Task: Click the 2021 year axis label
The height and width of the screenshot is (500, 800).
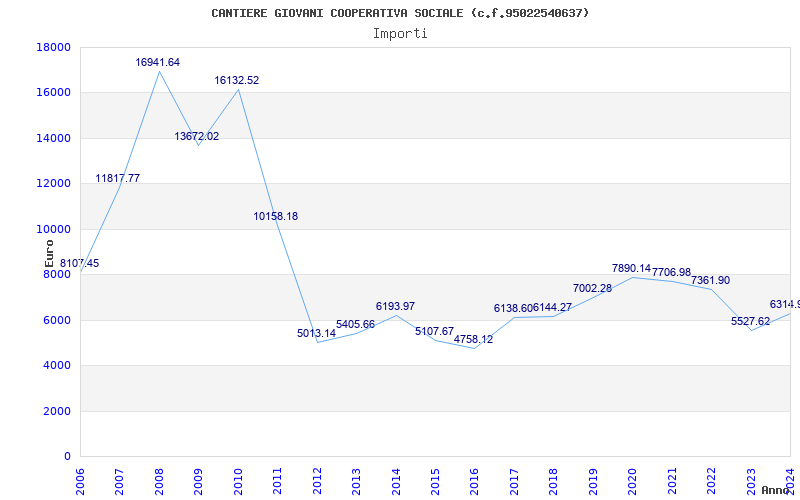Action: pos(672,481)
